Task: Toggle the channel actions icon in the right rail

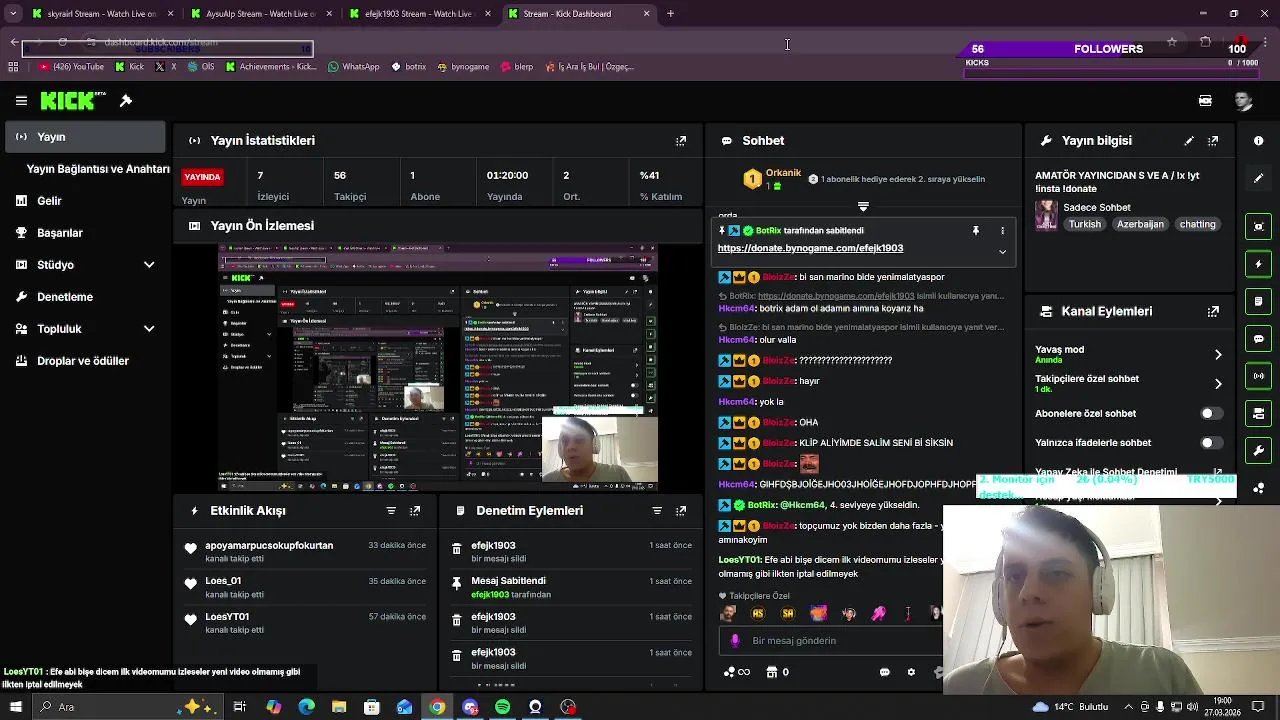Action: tap(1259, 413)
